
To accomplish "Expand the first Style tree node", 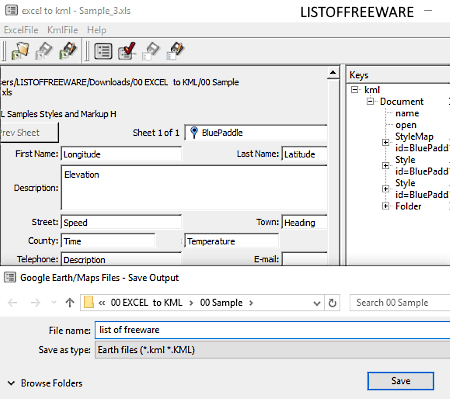I will (x=386, y=165).
